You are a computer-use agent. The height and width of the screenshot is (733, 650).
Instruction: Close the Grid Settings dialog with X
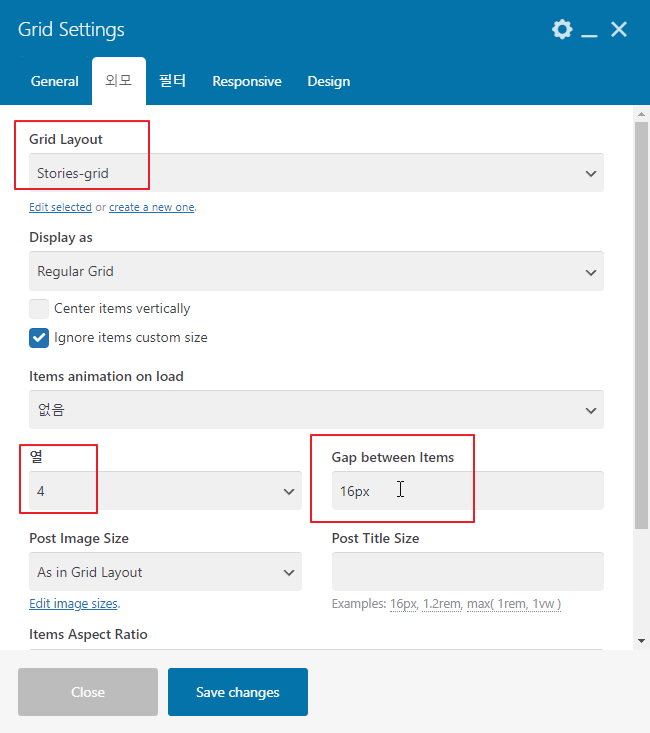coord(619,30)
